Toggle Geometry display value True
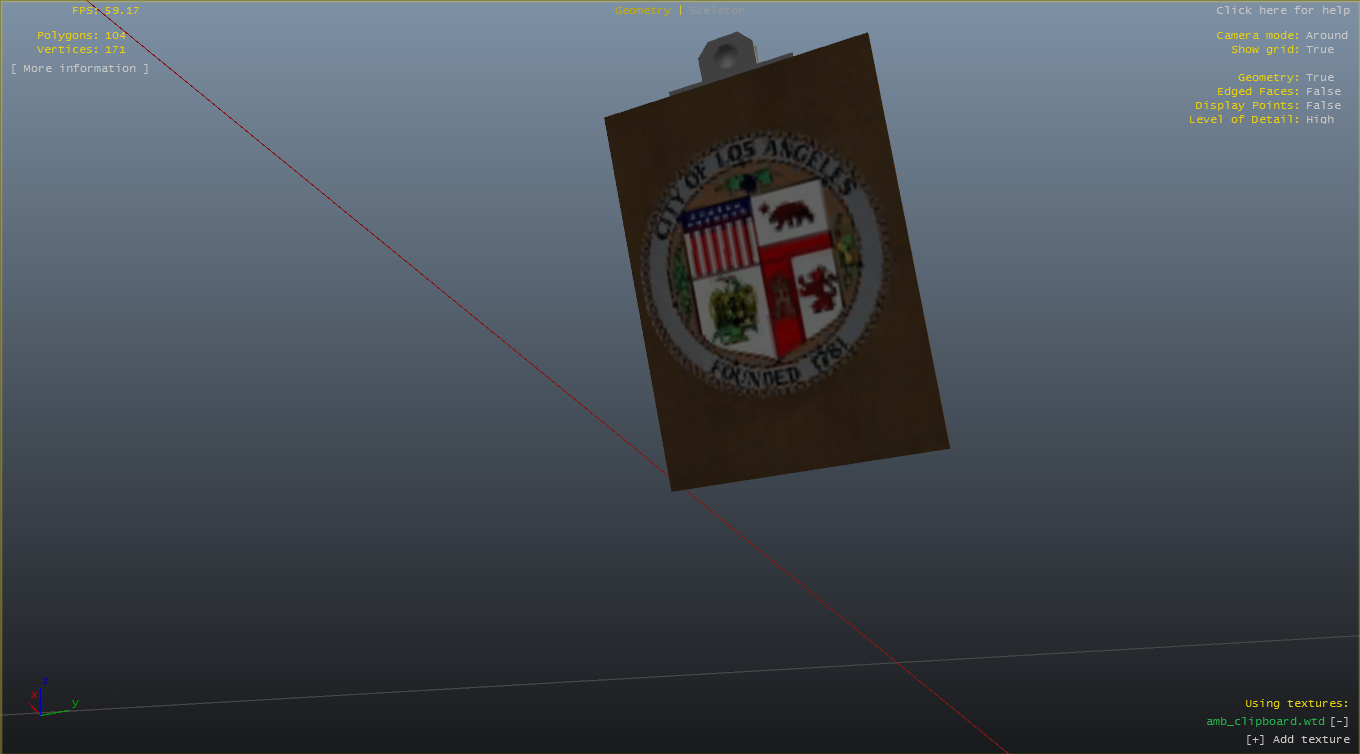This screenshot has width=1360, height=754. pos(1319,78)
